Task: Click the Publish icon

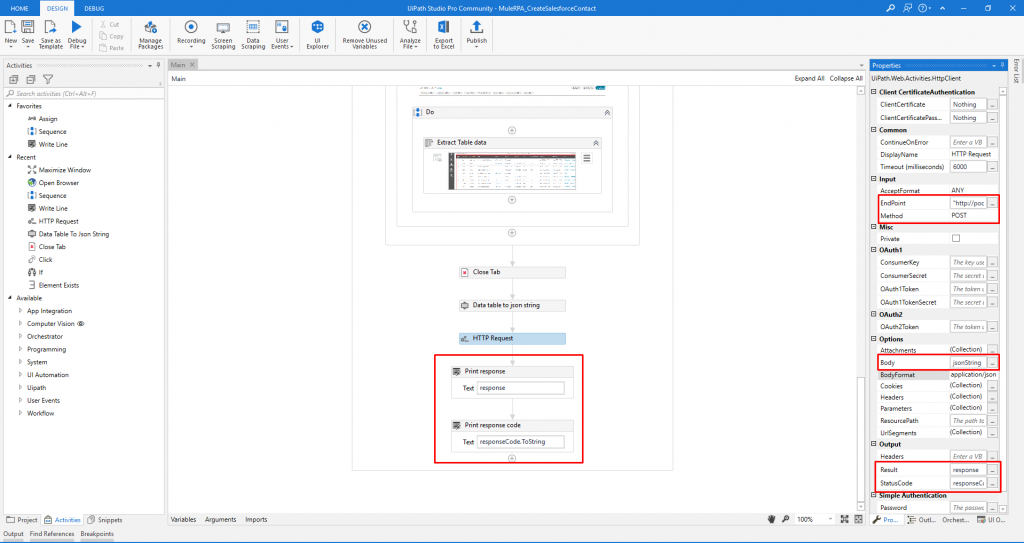Action: point(476,27)
